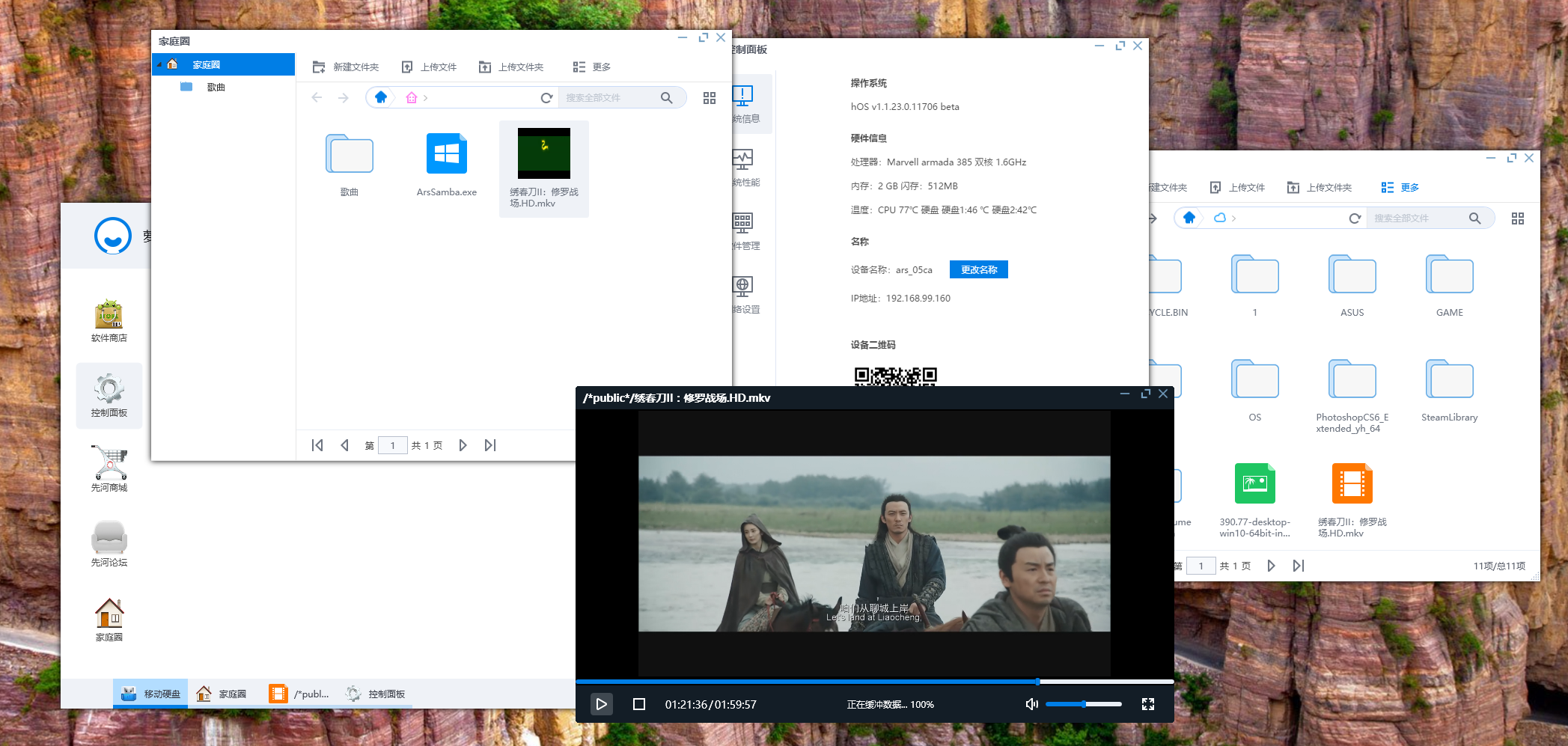The width and height of the screenshot is (1568, 746).
Task: Click search magnifier in 家庭圈 window
Action: pos(667,98)
